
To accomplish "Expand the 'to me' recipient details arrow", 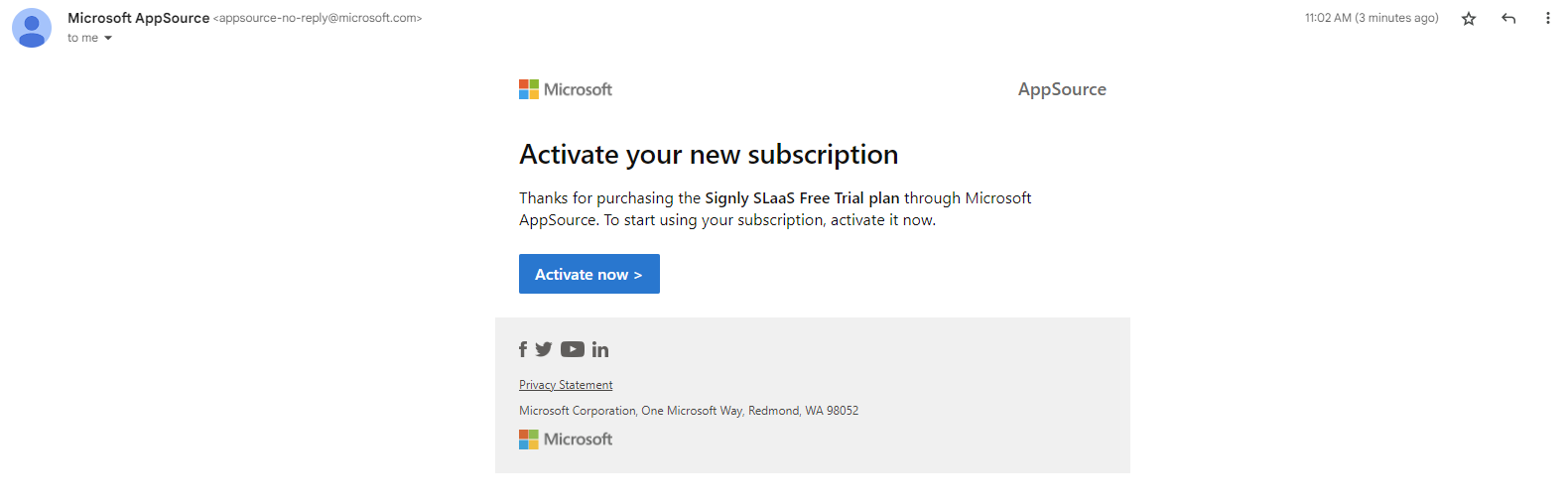I will click(x=108, y=39).
